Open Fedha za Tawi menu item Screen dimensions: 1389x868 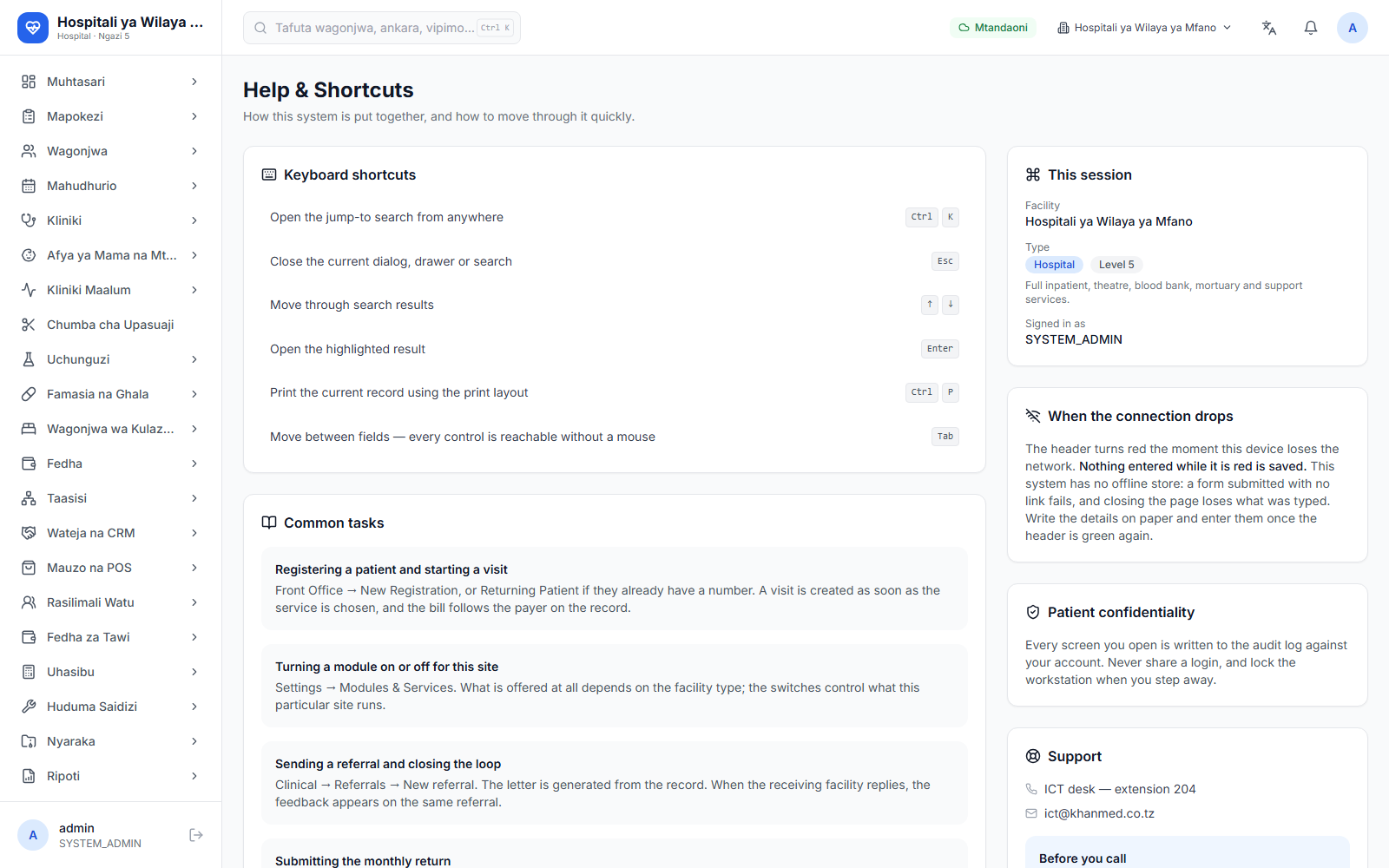tap(111, 637)
